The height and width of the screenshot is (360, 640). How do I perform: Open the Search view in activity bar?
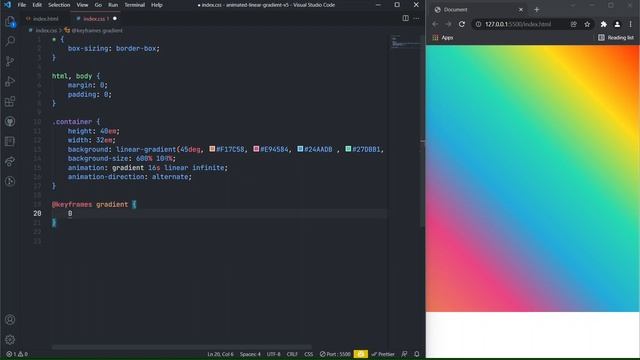(x=10, y=41)
